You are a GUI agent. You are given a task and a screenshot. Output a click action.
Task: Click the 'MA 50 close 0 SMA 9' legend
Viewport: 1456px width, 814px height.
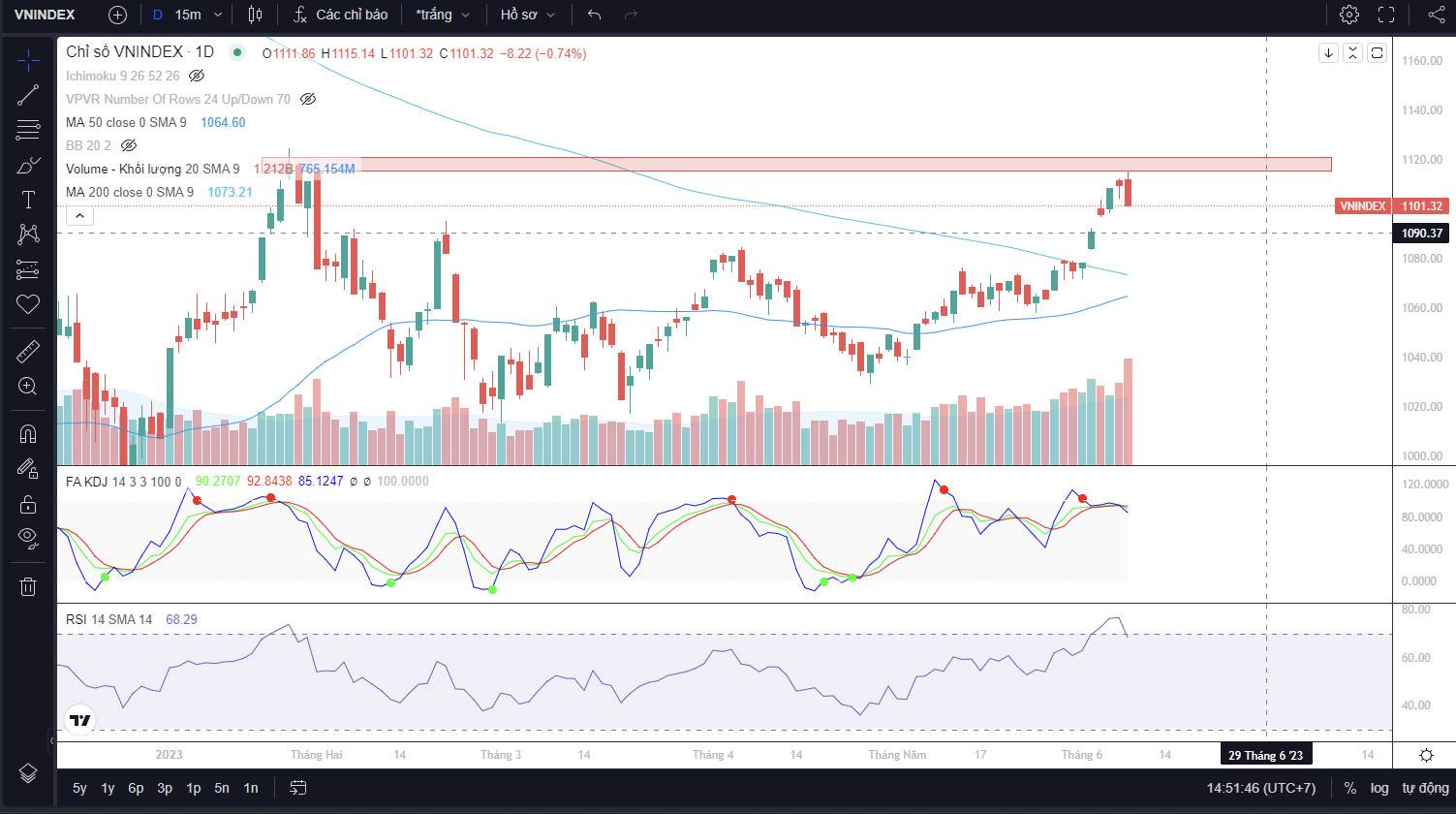pos(126,122)
